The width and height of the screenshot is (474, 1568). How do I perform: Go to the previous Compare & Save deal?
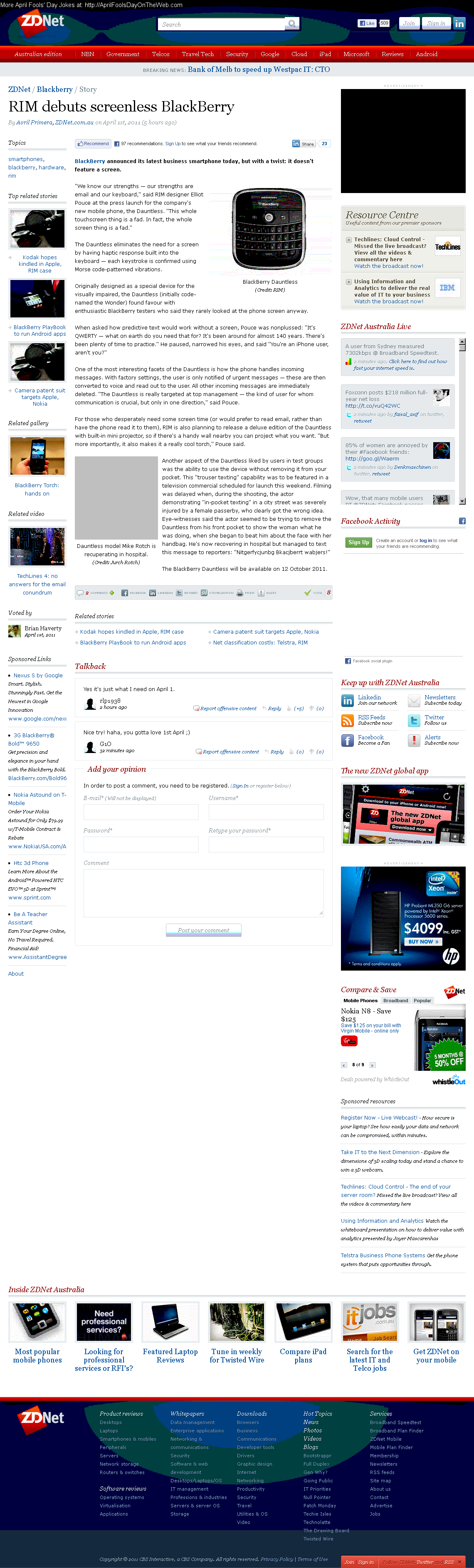point(344,1065)
